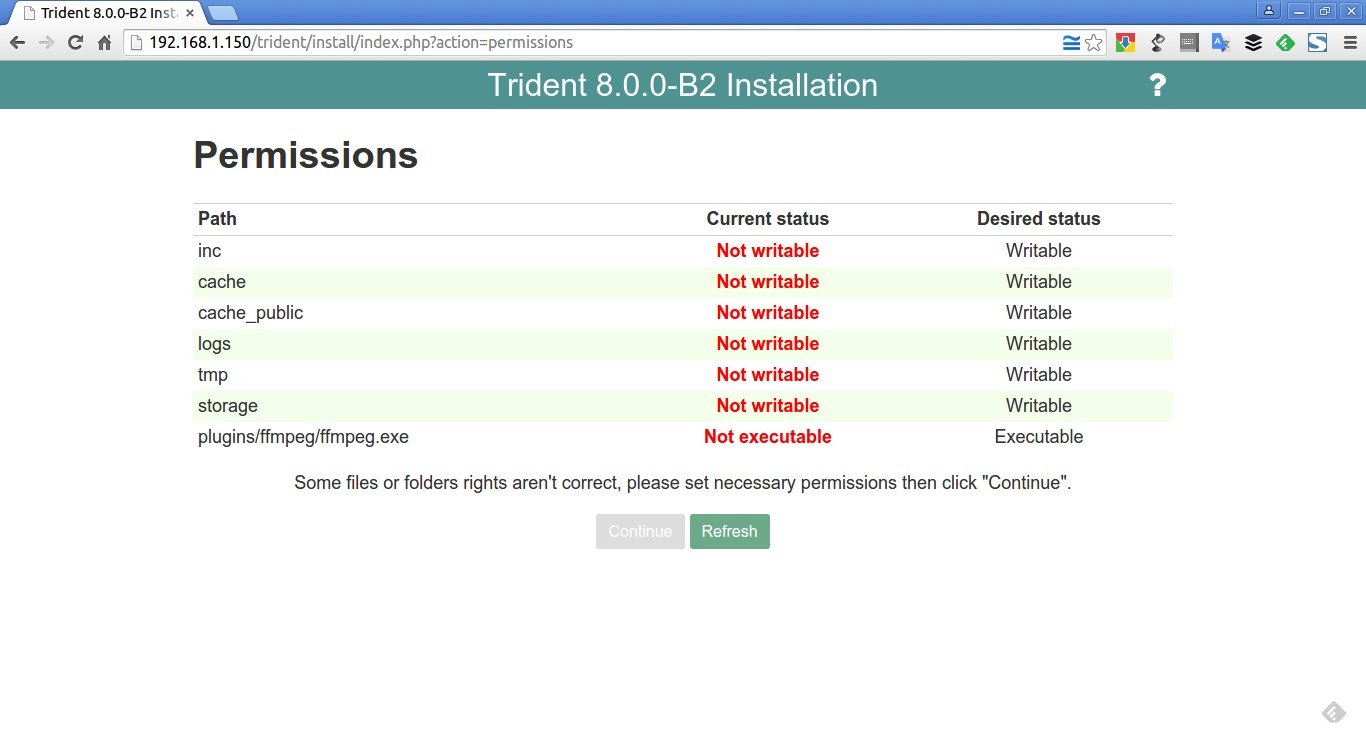This screenshot has width=1366, height=744.
Task: Open the keyboard extension icon
Action: coord(1189,43)
